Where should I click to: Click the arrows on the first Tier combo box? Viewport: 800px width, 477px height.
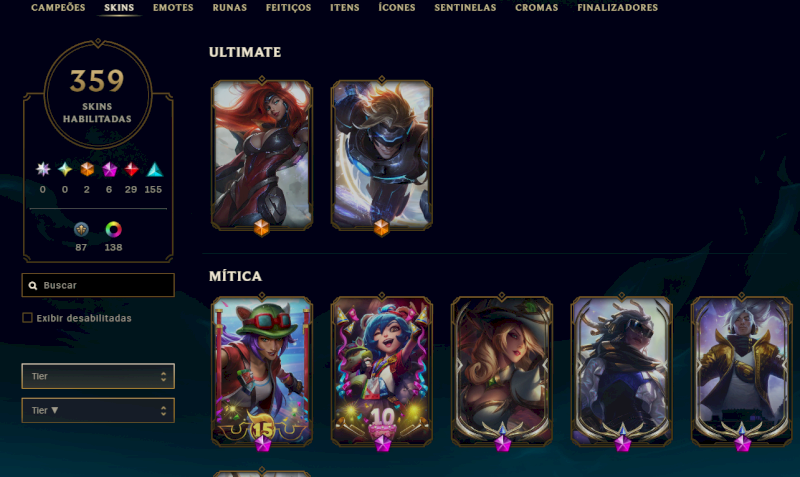(163, 376)
